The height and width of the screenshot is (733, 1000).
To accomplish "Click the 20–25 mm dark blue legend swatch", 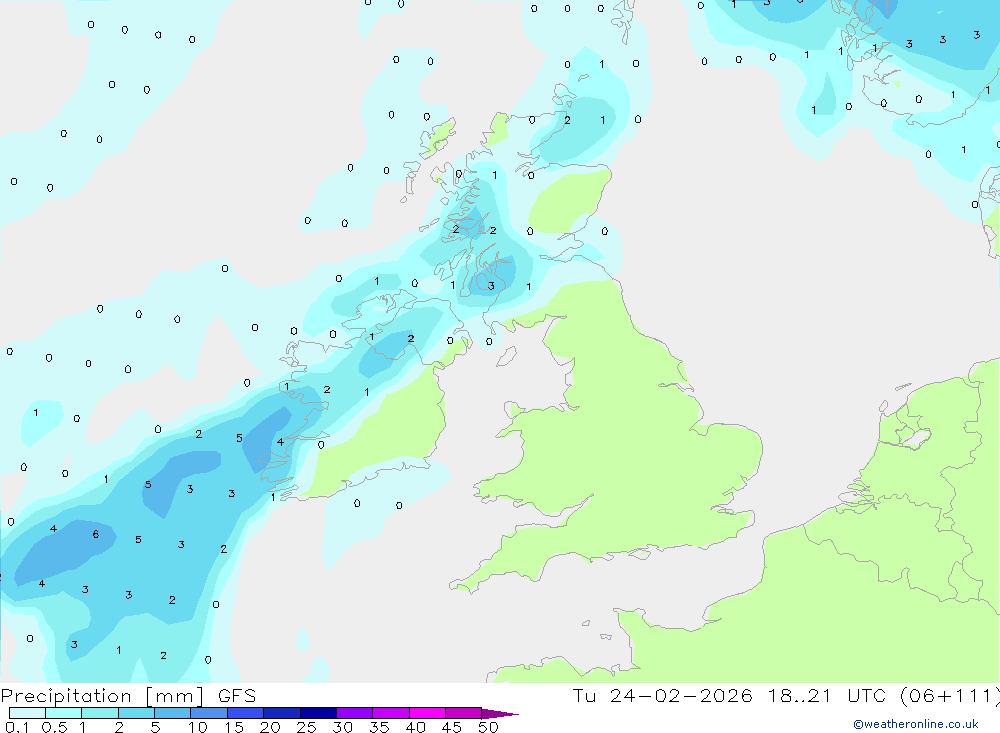I will point(282,713).
